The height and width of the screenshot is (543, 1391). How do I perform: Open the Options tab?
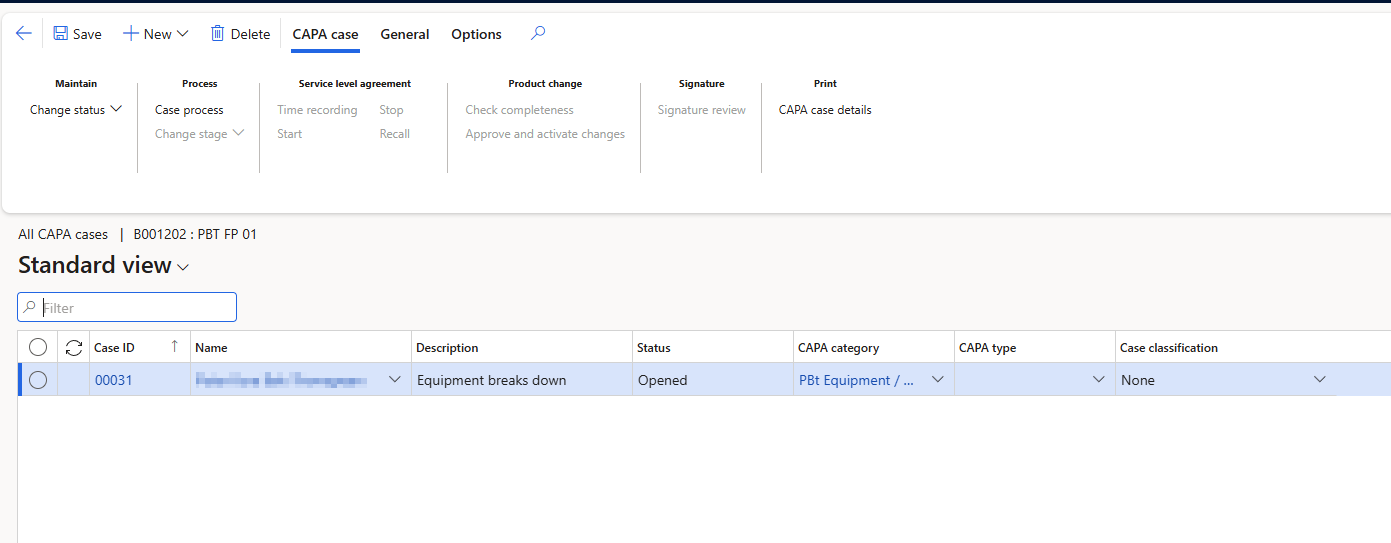tap(476, 34)
